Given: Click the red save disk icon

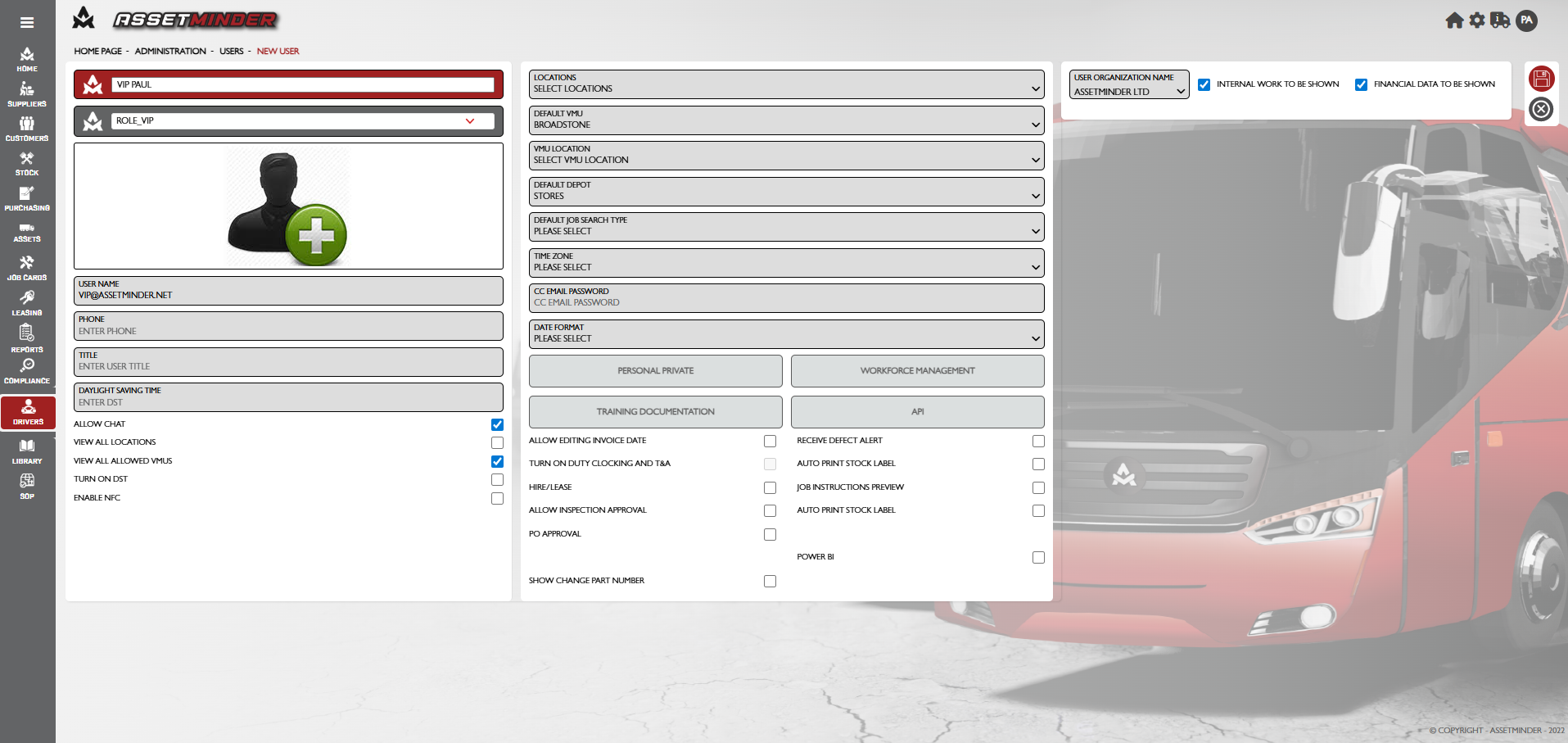Looking at the screenshot, I should tap(1541, 79).
